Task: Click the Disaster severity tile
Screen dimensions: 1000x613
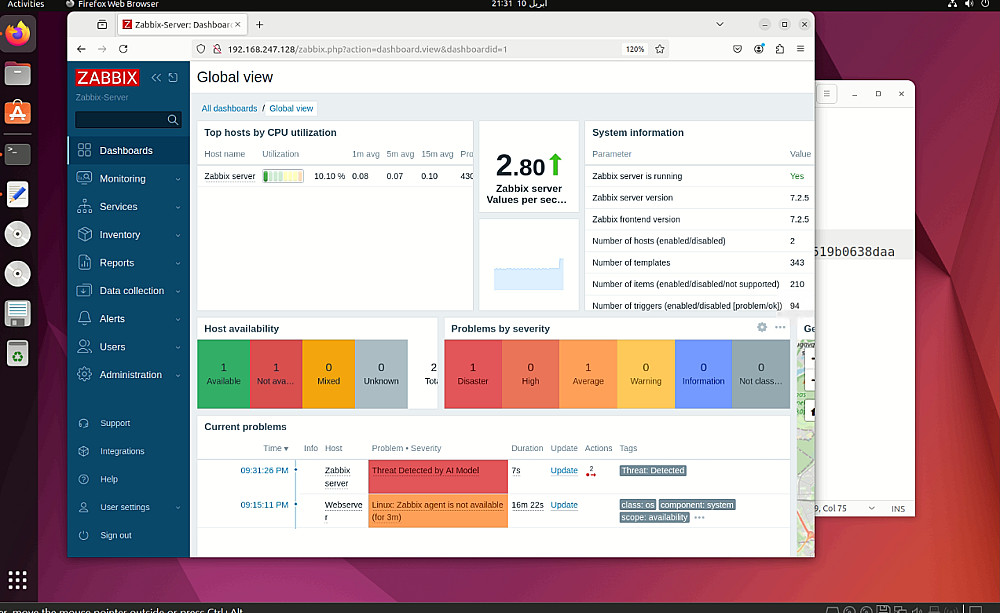Action: [x=473, y=374]
